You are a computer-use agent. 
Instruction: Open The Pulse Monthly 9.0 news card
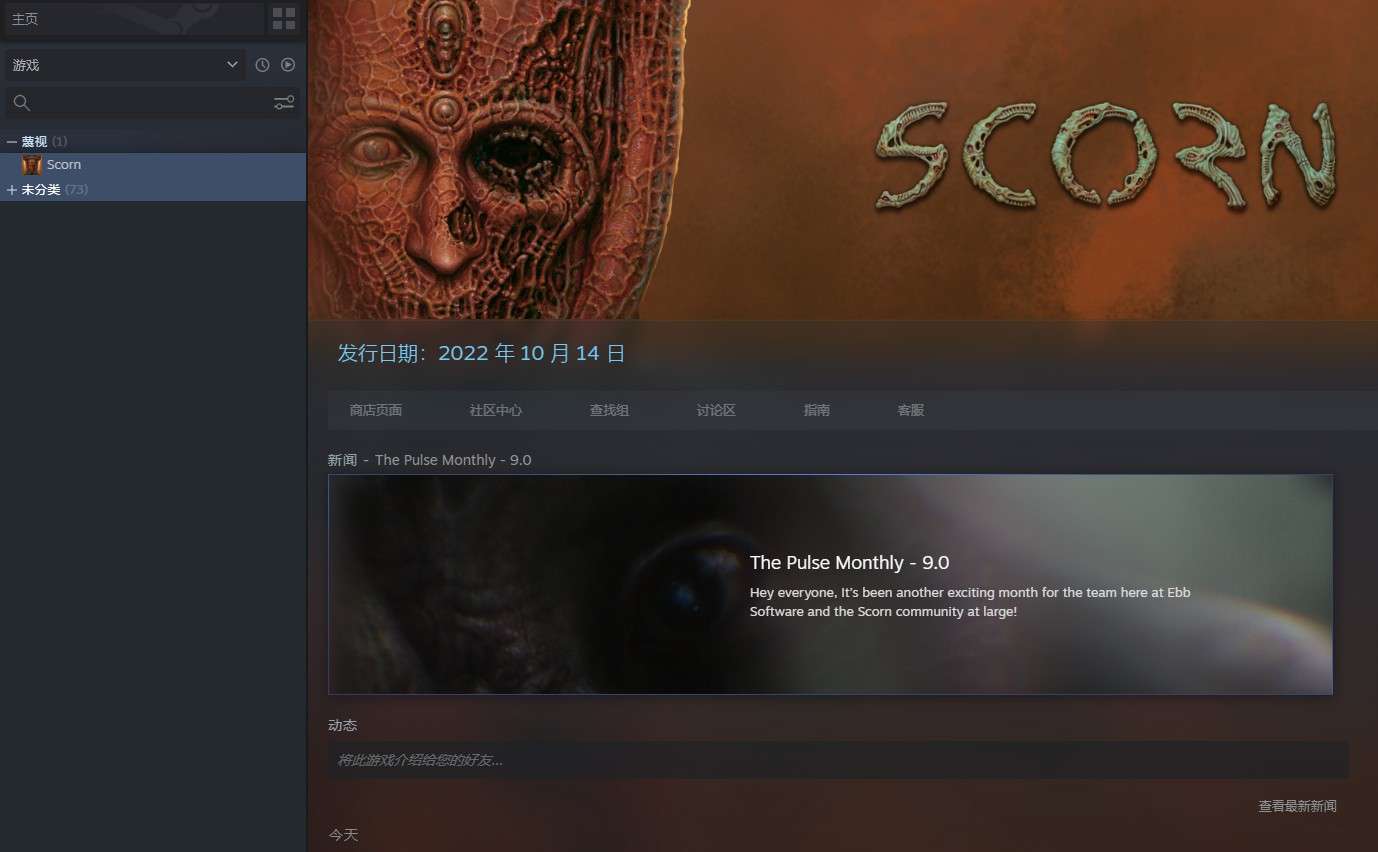pyautogui.click(x=830, y=584)
